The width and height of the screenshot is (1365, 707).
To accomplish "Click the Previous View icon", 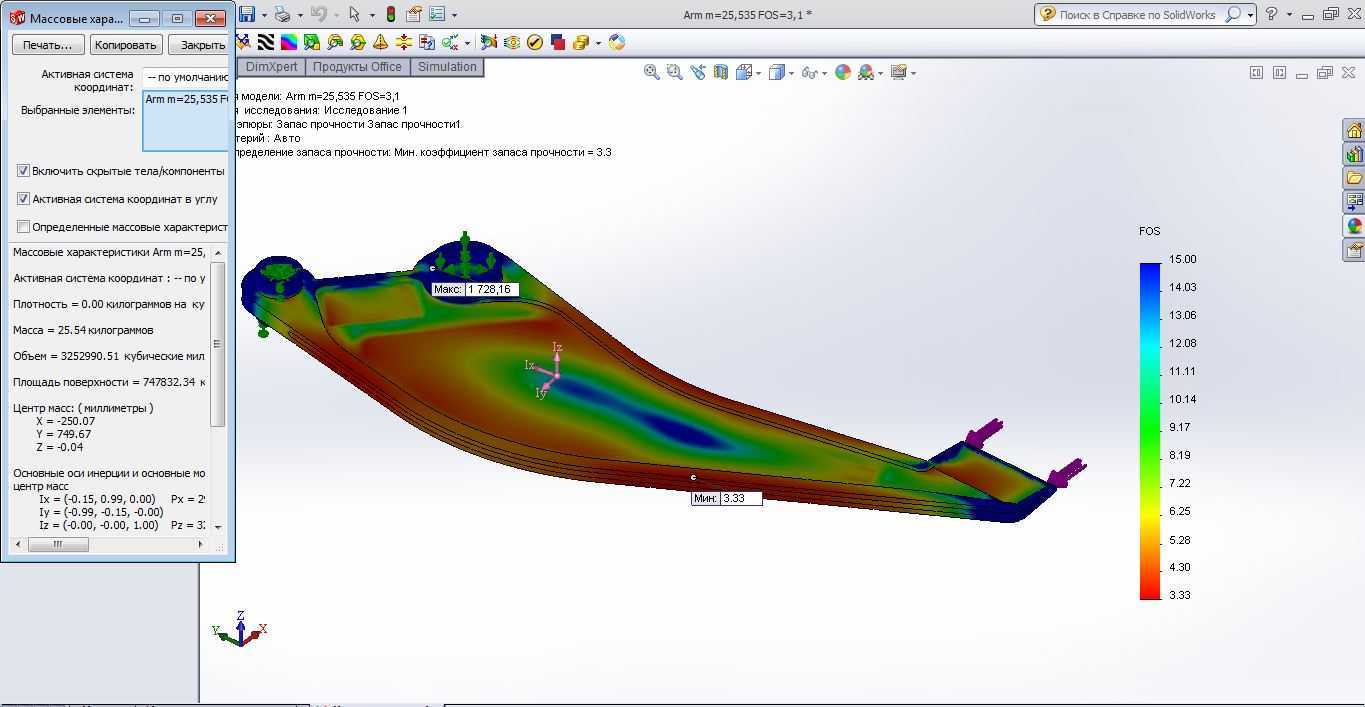I will pyautogui.click(x=698, y=72).
